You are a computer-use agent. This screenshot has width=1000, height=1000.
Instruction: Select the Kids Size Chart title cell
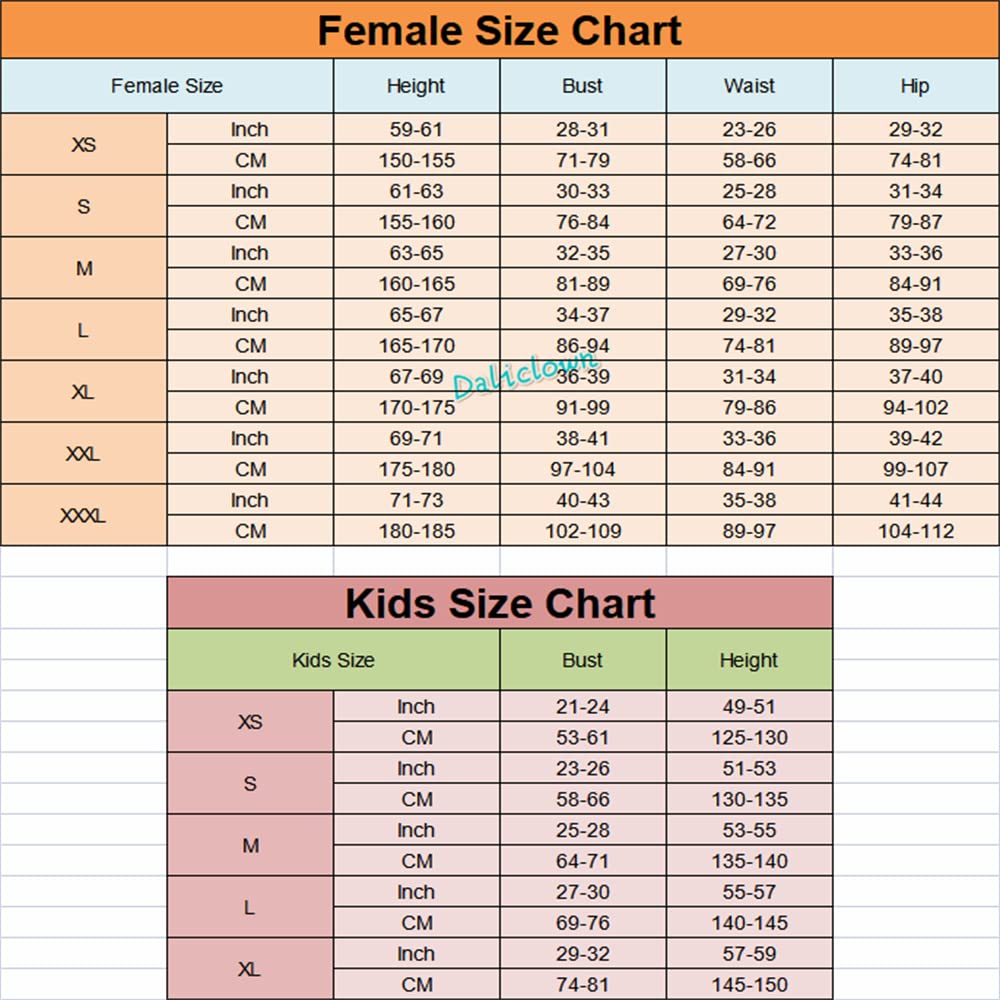click(x=500, y=604)
